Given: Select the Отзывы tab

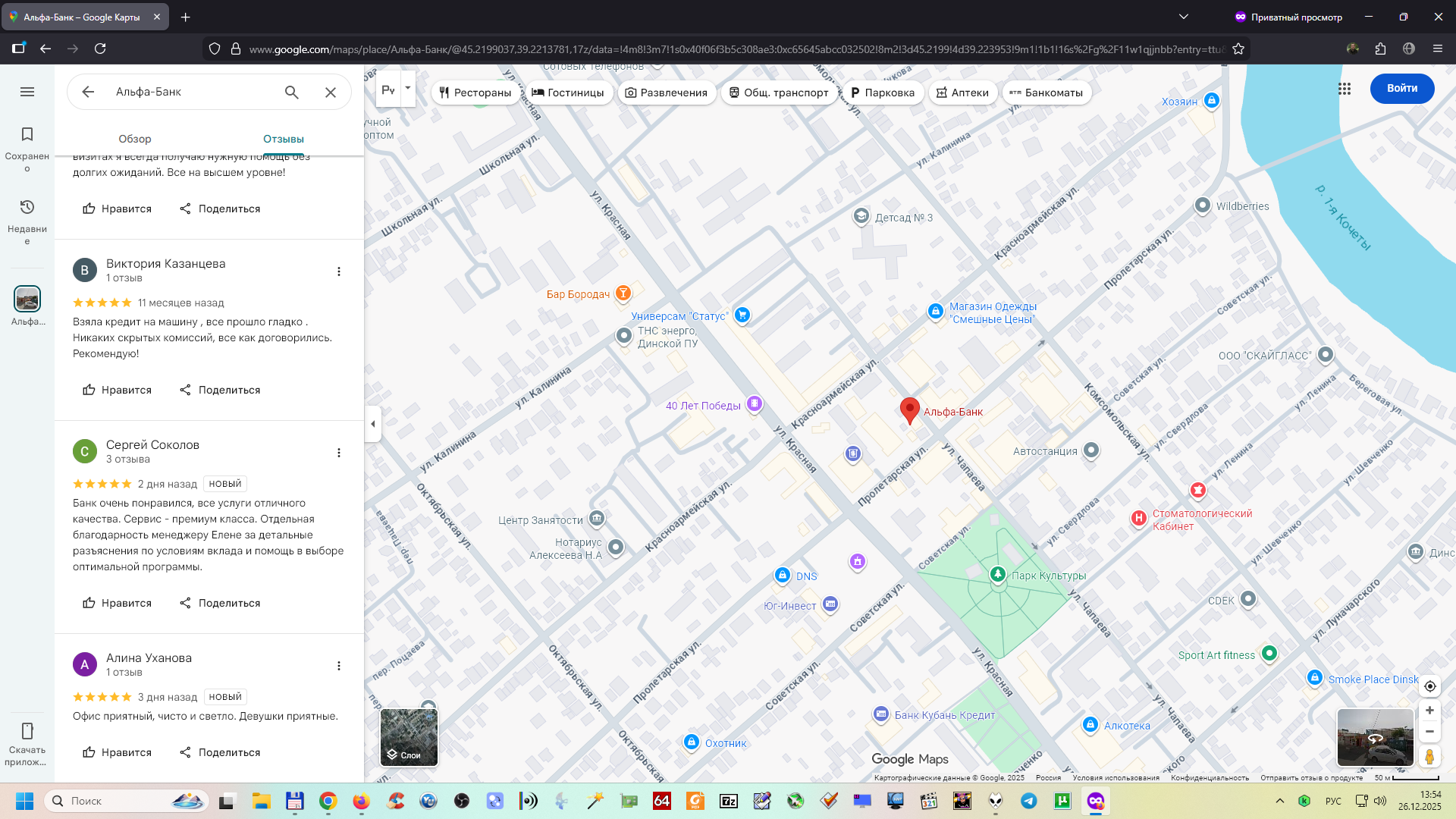Looking at the screenshot, I should coord(284,139).
